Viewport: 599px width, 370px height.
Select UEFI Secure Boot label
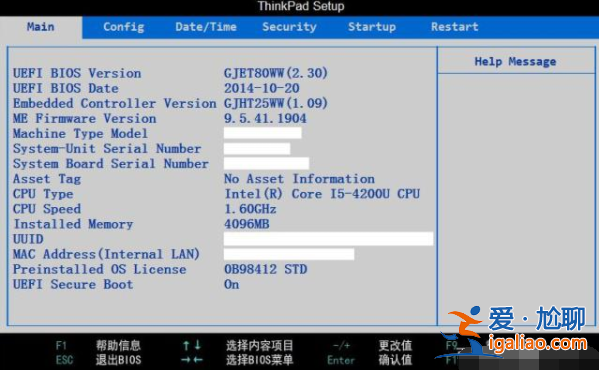(73, 284)
